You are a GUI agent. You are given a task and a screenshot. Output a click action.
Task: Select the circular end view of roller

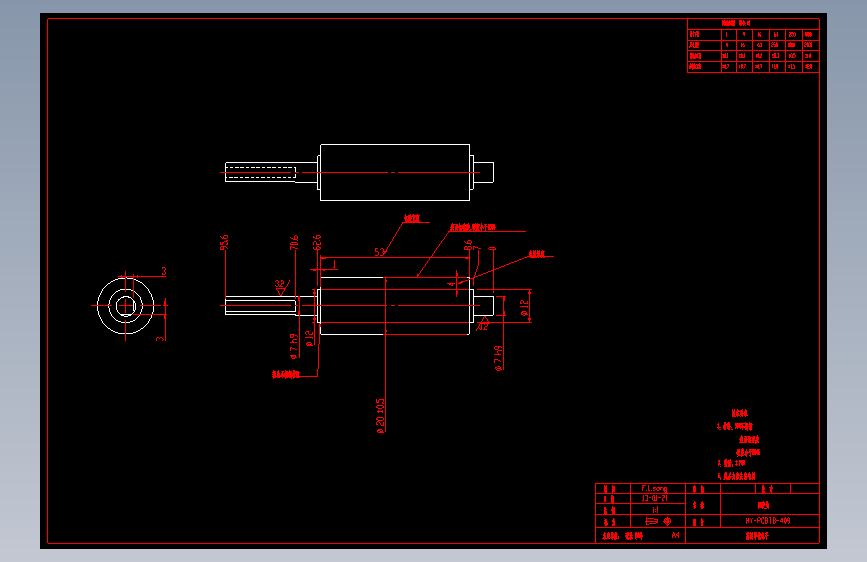tap(126, 305)
